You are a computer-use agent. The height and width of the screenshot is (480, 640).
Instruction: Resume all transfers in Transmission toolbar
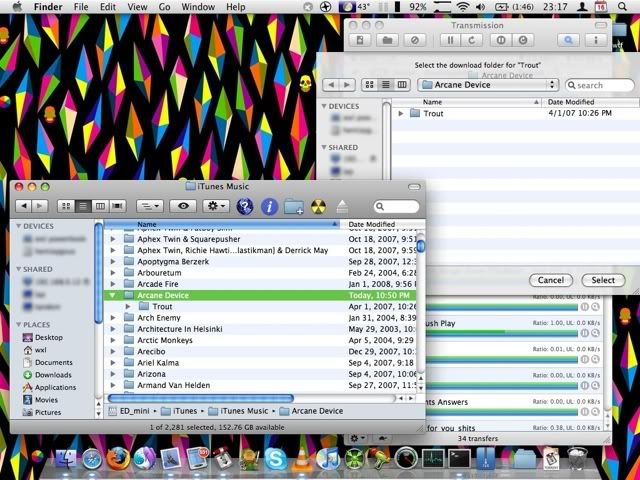(x=471, y=40)
